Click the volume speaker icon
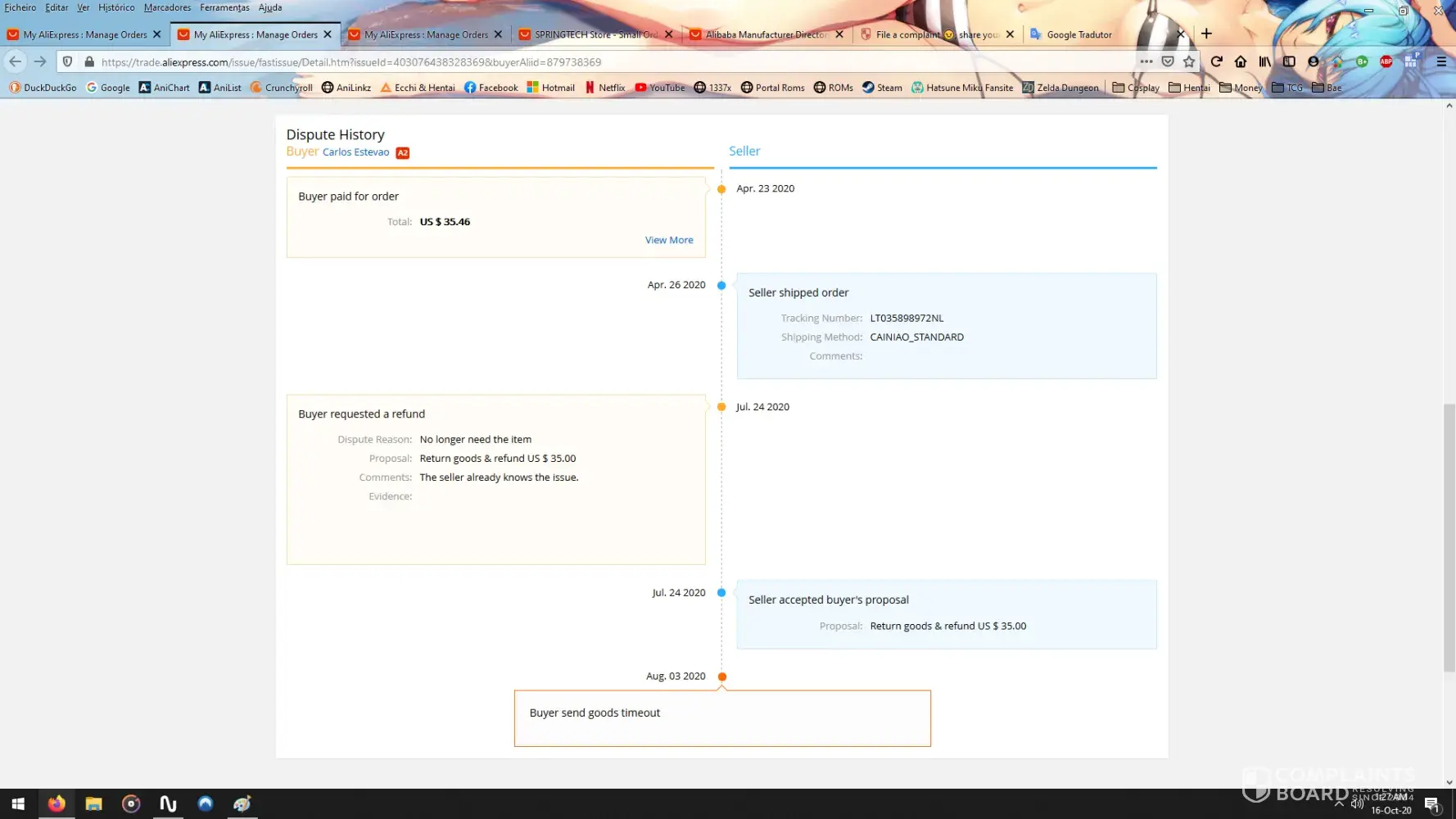The width and height of the screenshot is (1456, 819). click(x=1357, y=803)
